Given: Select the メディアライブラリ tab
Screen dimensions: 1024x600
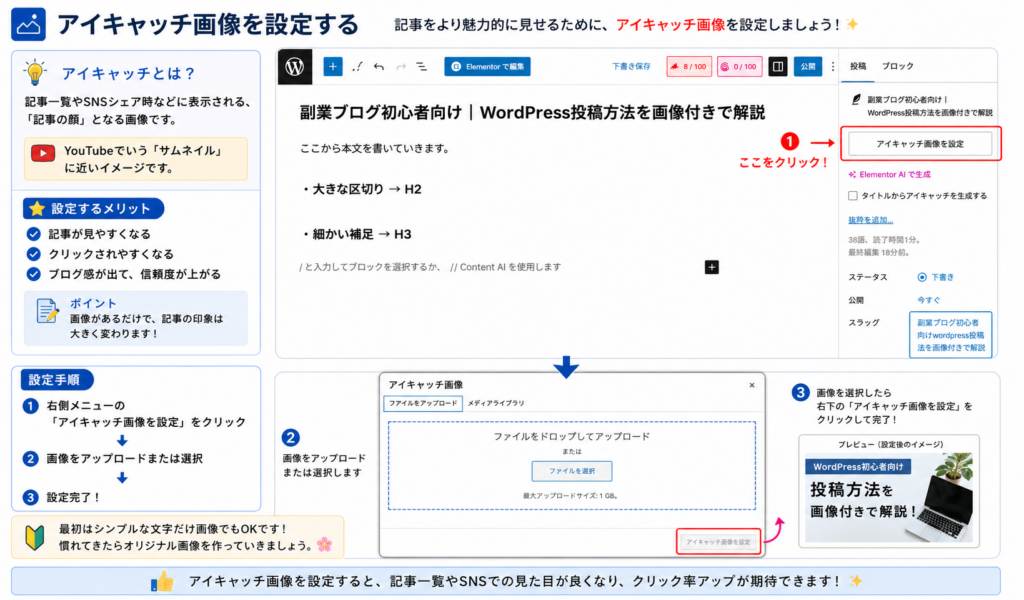Looking at the screenshot, I should tap(496, 403).
